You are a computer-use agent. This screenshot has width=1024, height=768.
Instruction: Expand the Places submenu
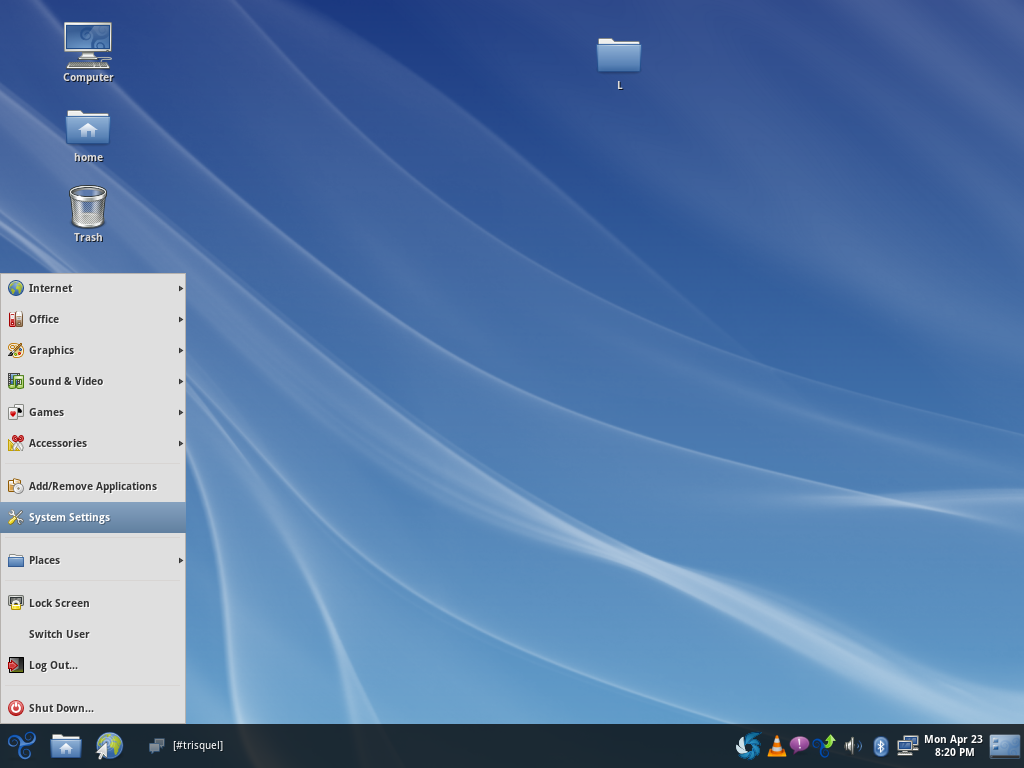(93, 560)
